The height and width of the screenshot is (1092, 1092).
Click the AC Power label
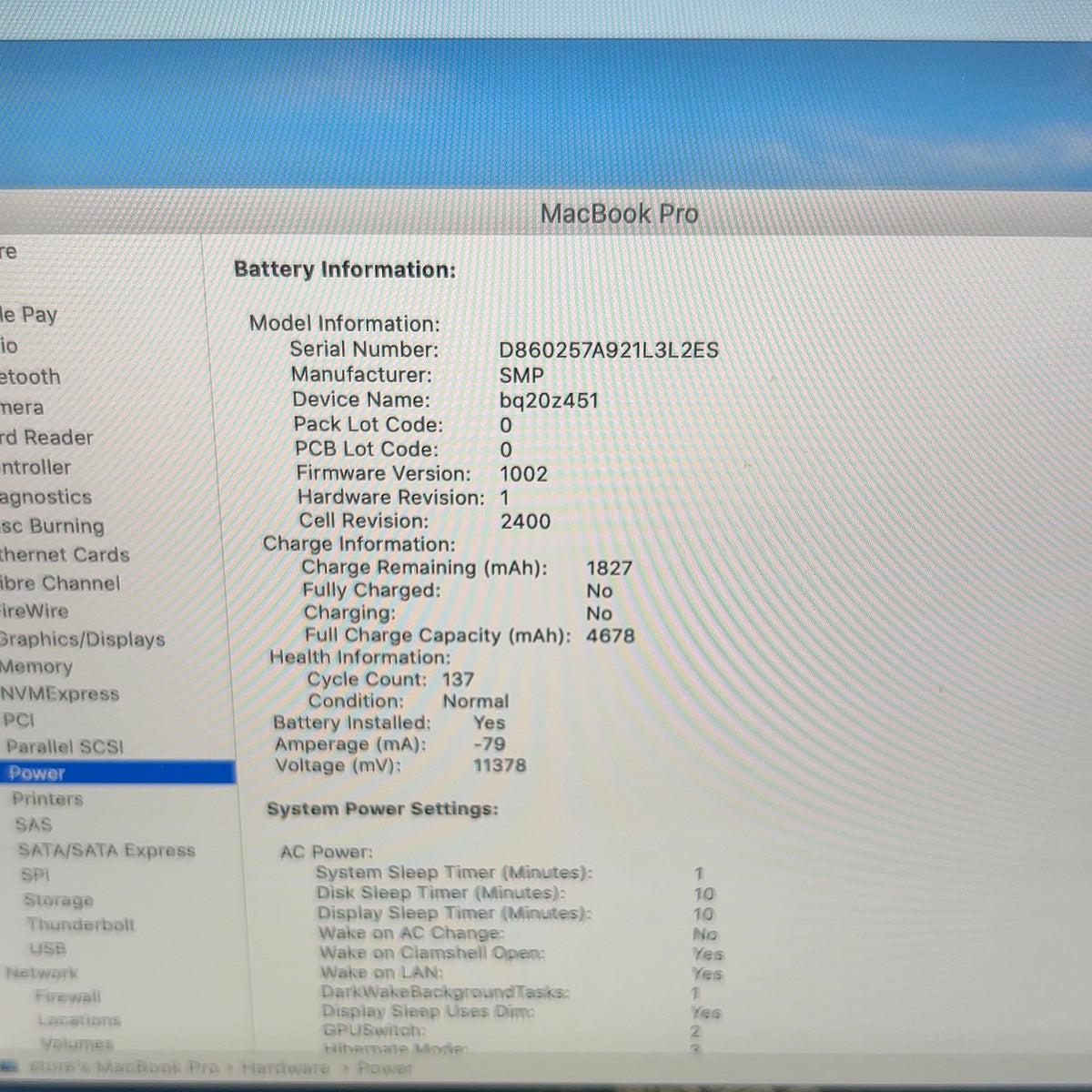[326, 853]
